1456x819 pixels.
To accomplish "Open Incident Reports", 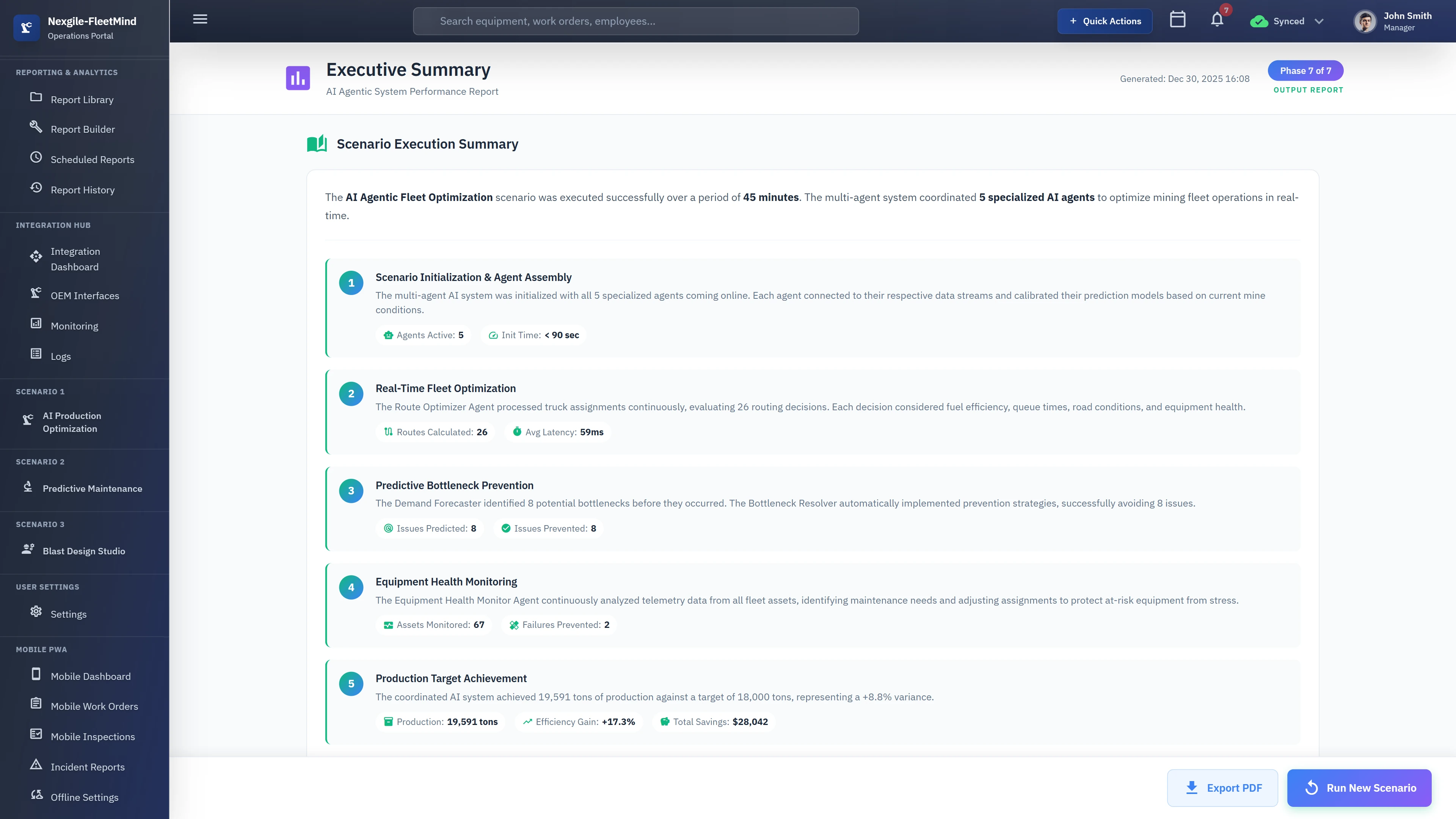I will [87, 767].
